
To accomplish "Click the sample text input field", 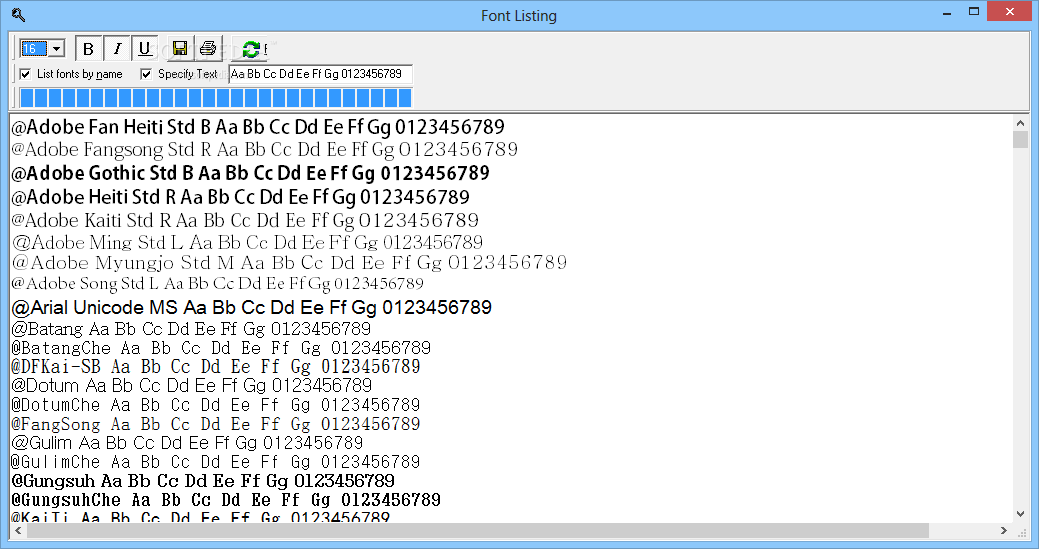I will tap(321, 74).
